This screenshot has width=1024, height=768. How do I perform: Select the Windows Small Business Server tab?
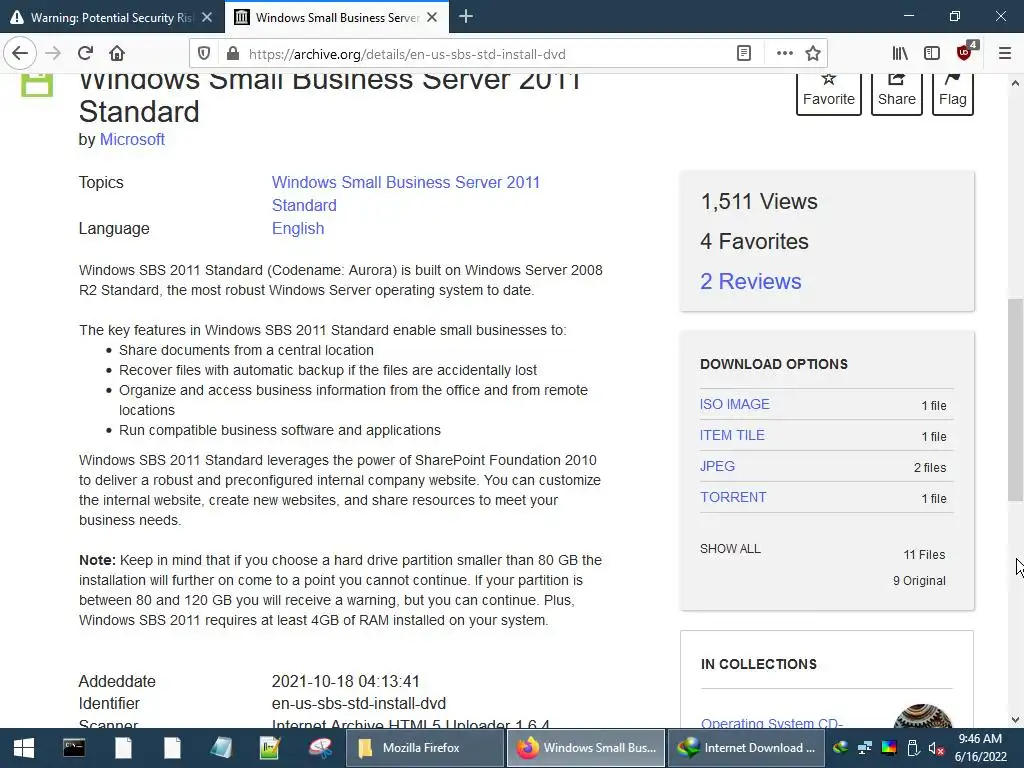tap(336, 18)
